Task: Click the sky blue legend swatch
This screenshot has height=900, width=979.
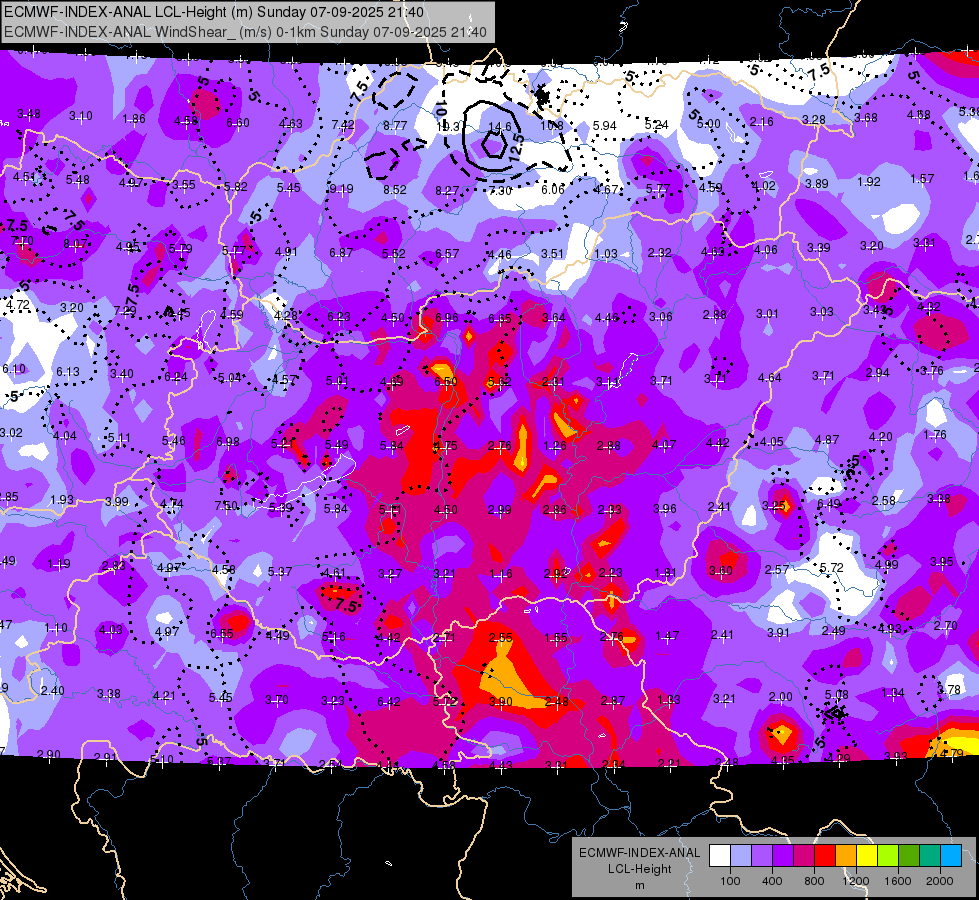Action: pos(951,856)
